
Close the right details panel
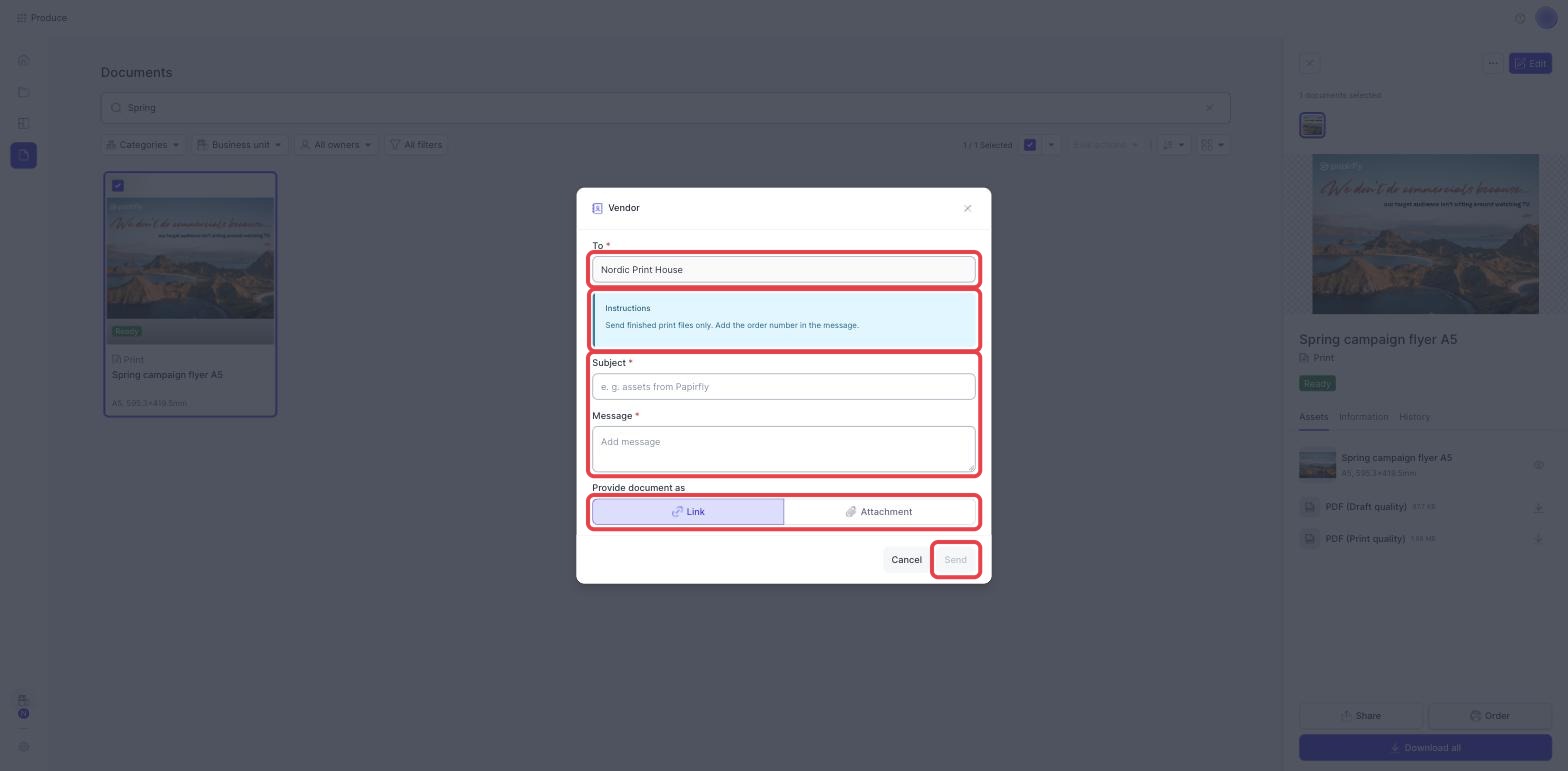tap(1309, 63)
